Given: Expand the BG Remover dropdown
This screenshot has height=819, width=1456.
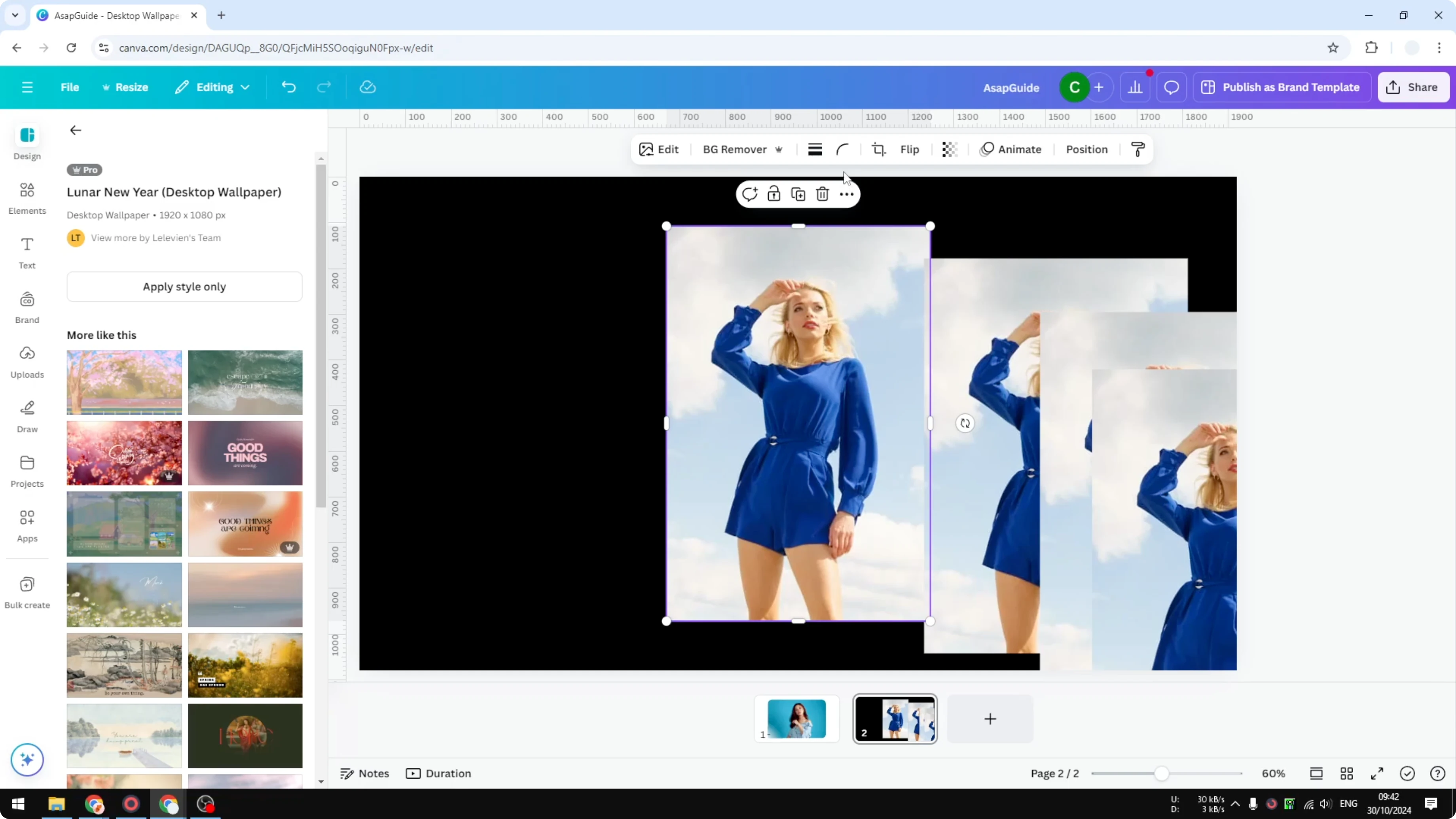Looking at the screenshot, I should (x=779, y=149).
